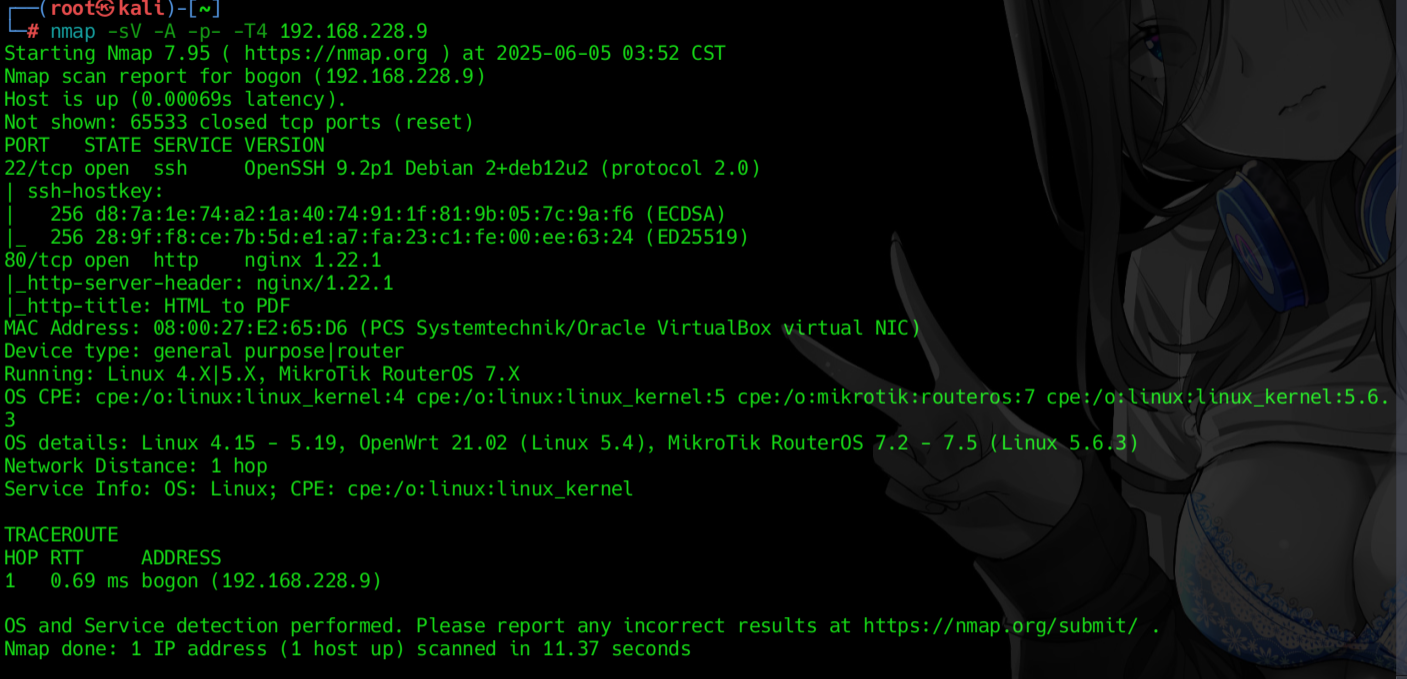Image resolution: width=1407 pixels, height=679 pixels.
Task: Open the https://nmap.org link
Action: [x=335, y=54]
